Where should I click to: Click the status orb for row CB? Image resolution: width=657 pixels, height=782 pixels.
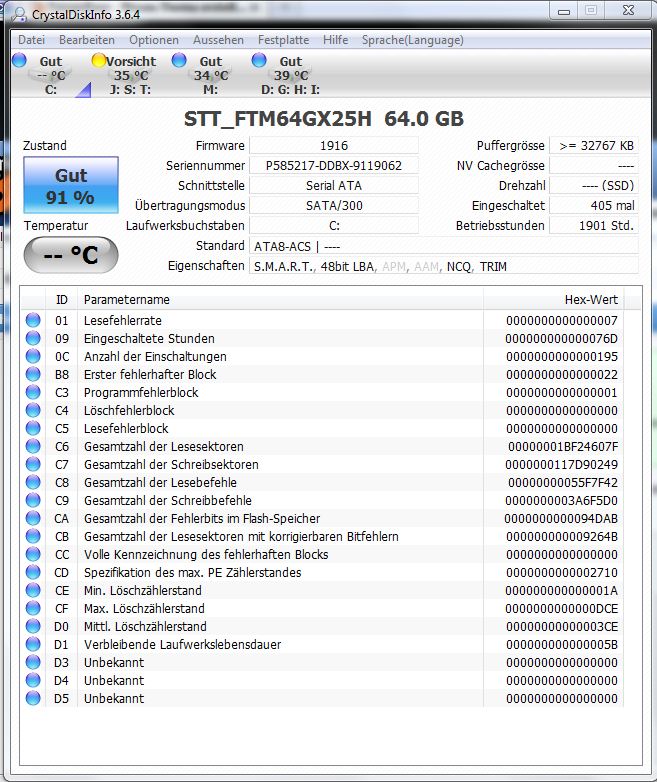pos(33,536)
